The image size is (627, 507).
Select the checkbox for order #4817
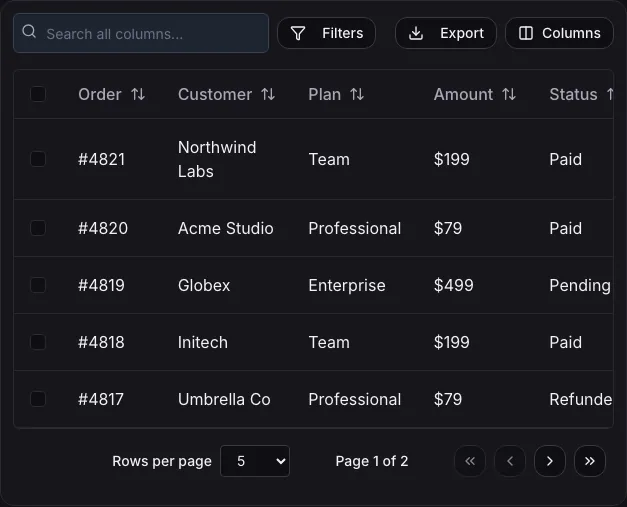[x=38, y=399]
